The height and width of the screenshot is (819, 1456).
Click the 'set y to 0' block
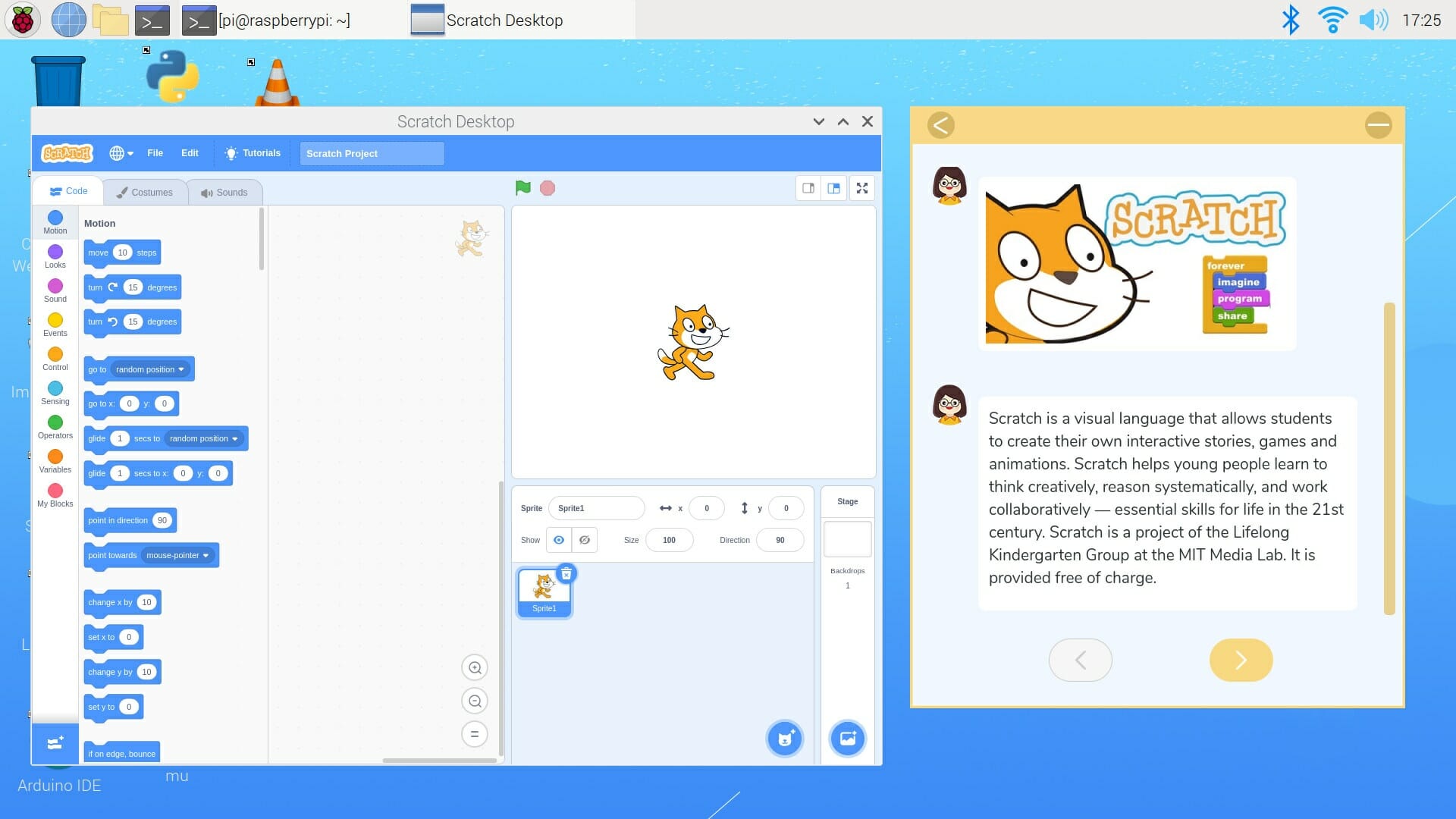(113, 707)
